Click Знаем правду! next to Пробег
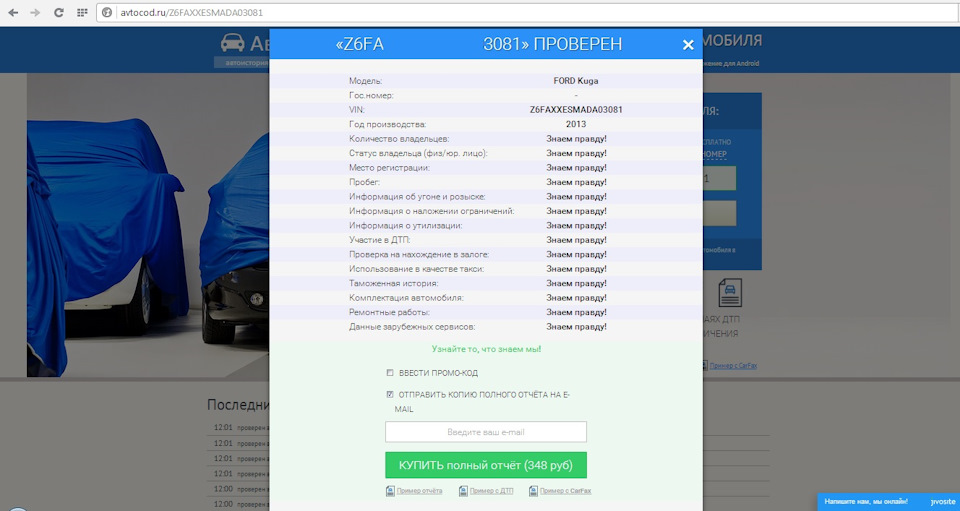Viewport: 960px width, 511px height. click(x=576, y=182)
